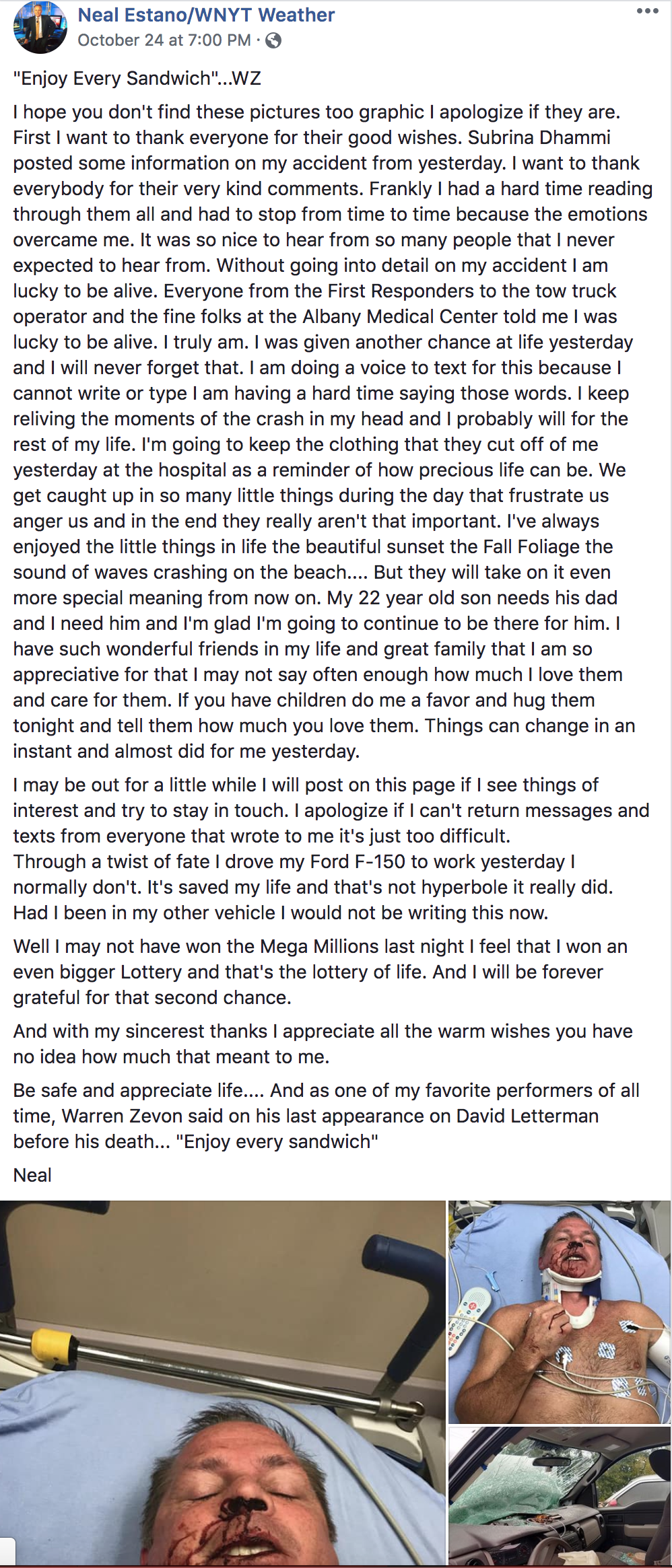
Task: Click the name Subrina Dhammi in the post
Action: (x=539, y=137)
